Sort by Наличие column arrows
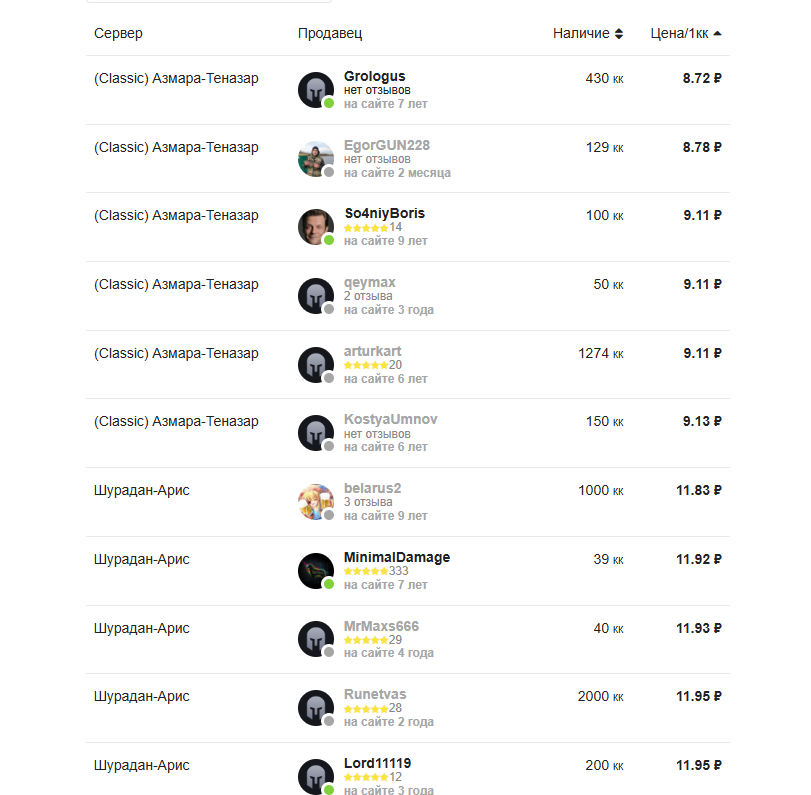Viewport: 811px width, 795px height. [618, 34]
